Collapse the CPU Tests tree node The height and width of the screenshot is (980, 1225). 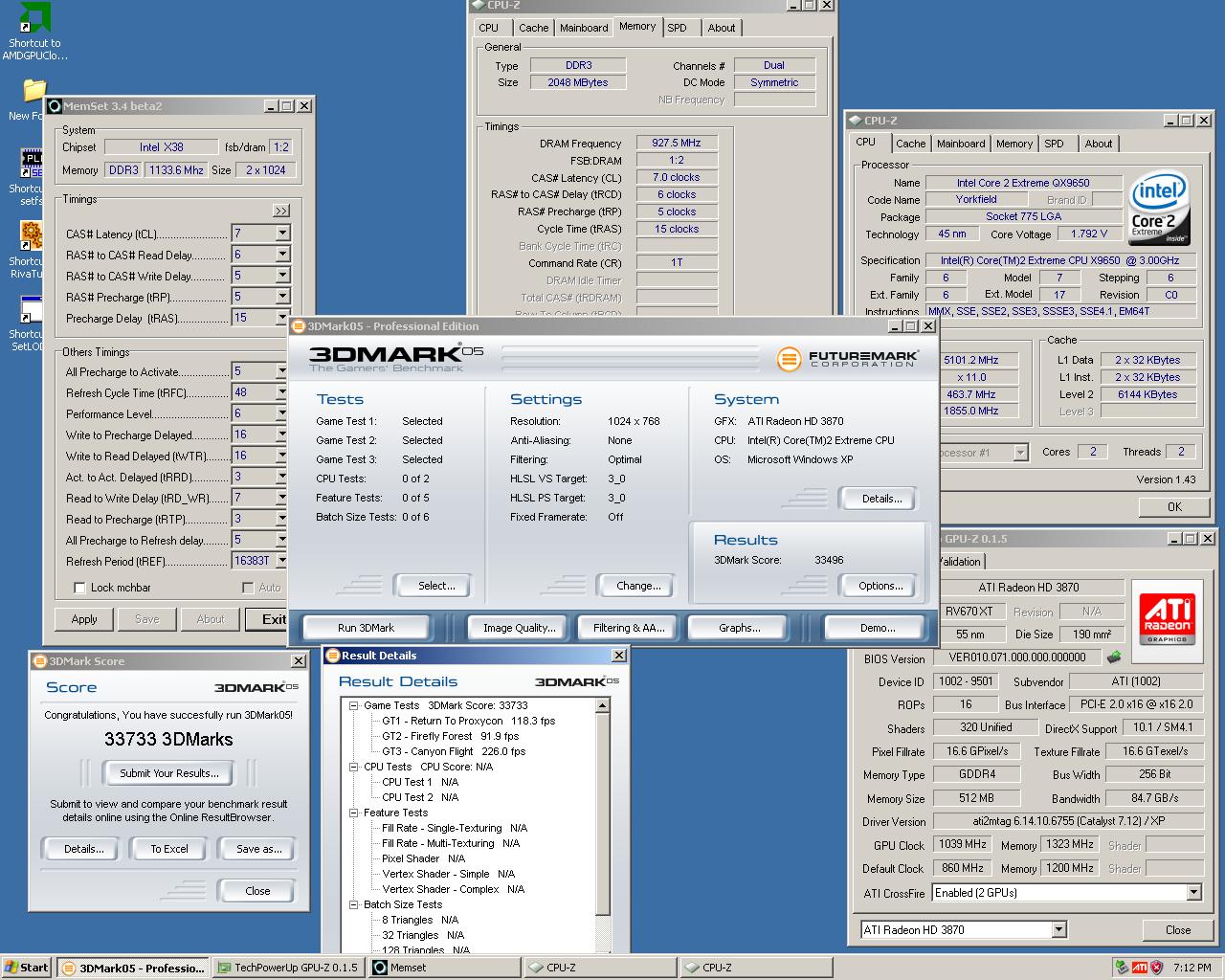click(353, 767)
